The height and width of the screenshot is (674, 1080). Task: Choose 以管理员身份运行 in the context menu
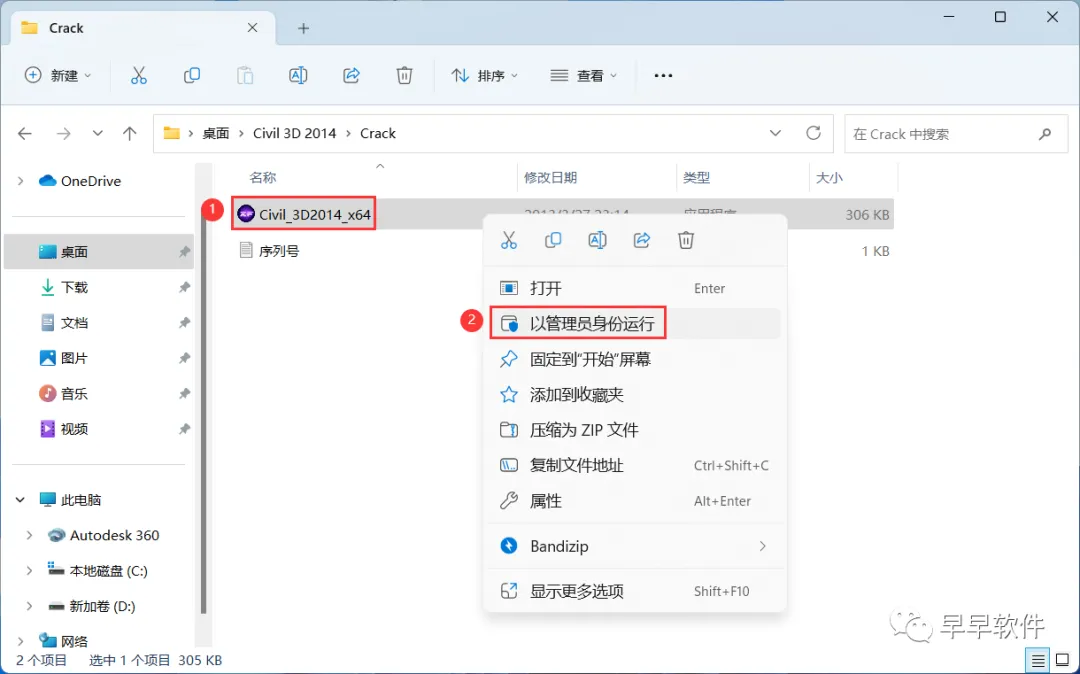tap(635, 324)
